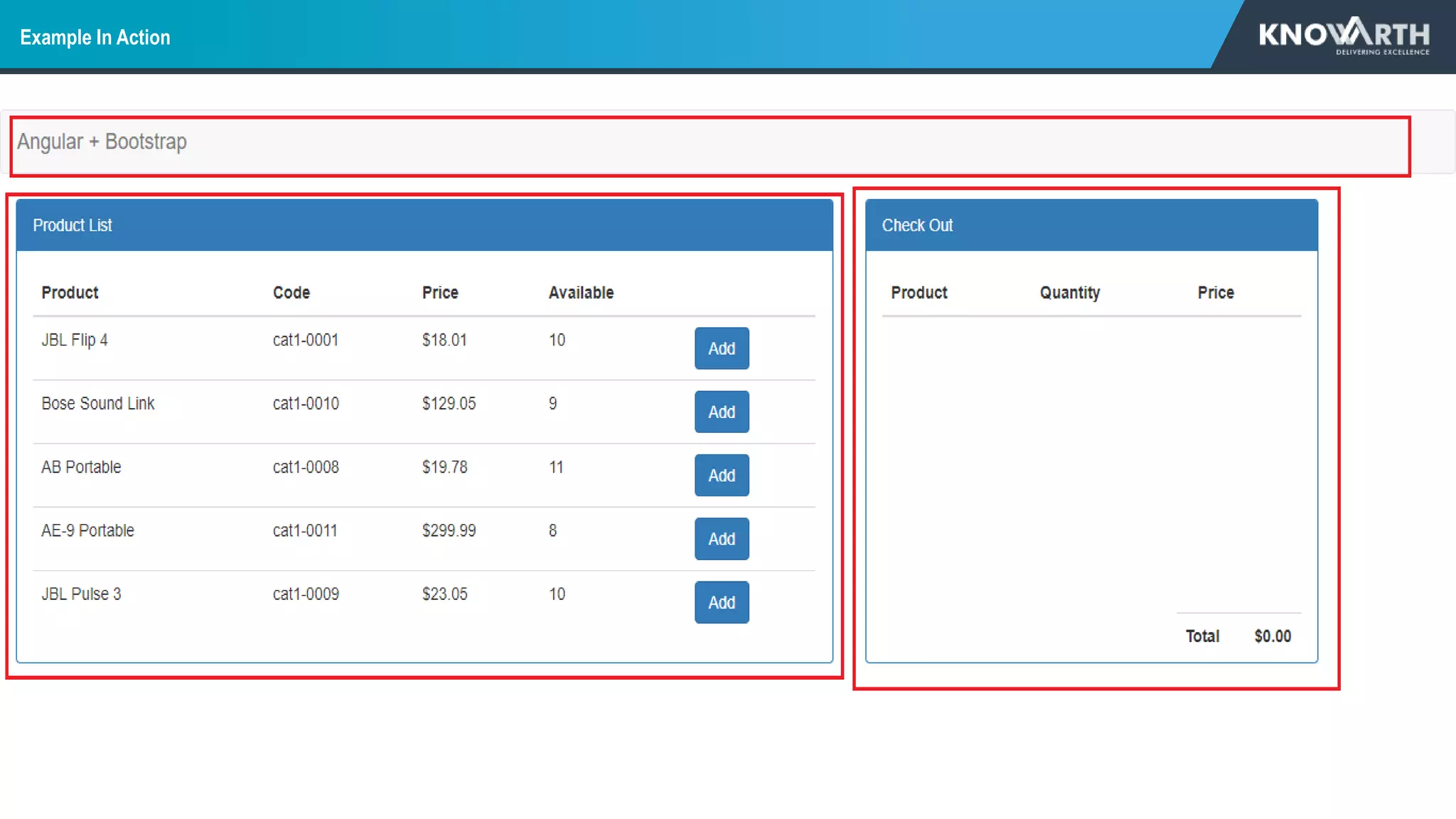This screenshot has width=1456, height=819.
Task: Add JBL Flip 4 to checkout
Action: coord(722,348)
